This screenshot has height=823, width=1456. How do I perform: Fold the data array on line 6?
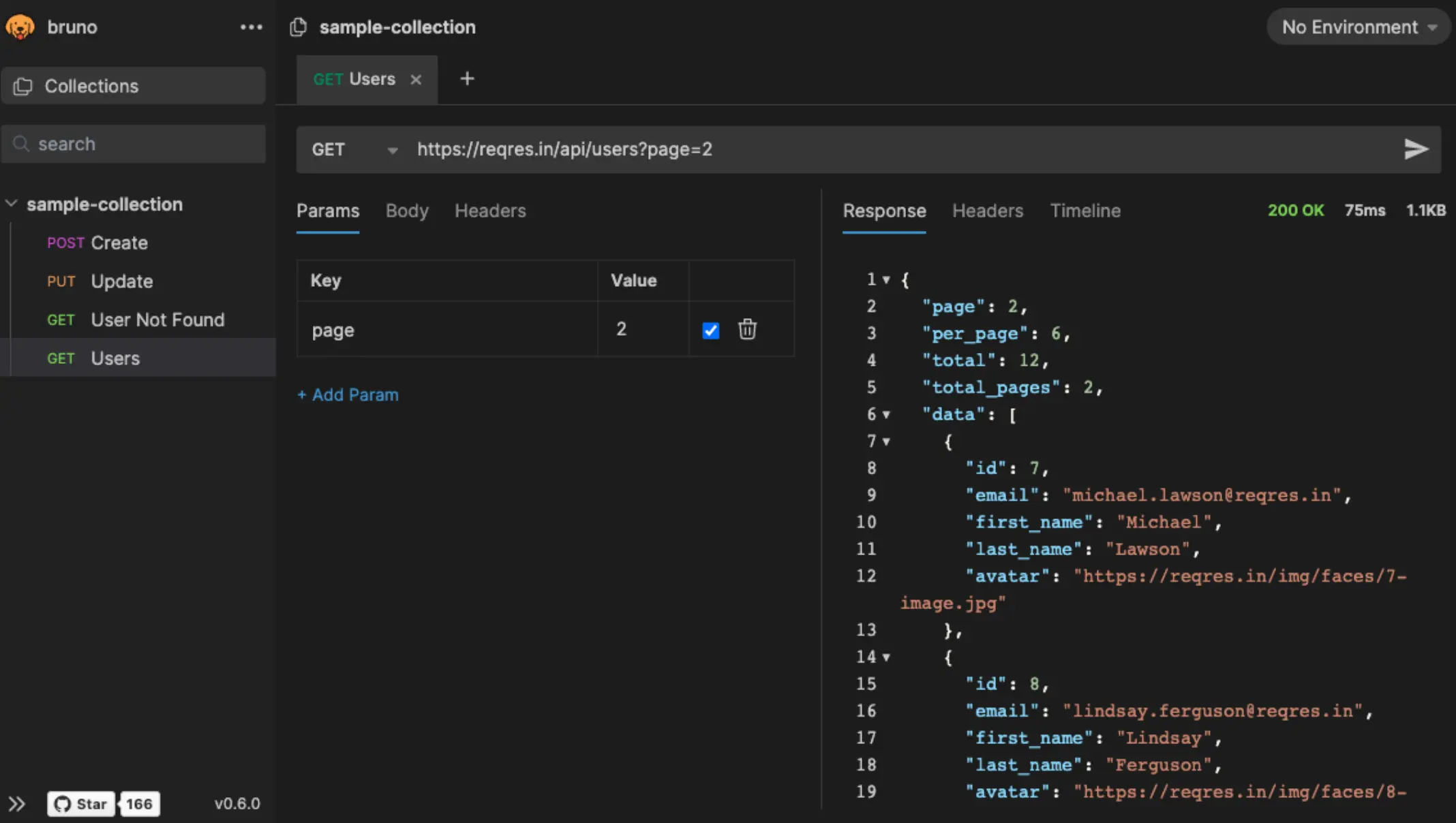click(886, 415)
